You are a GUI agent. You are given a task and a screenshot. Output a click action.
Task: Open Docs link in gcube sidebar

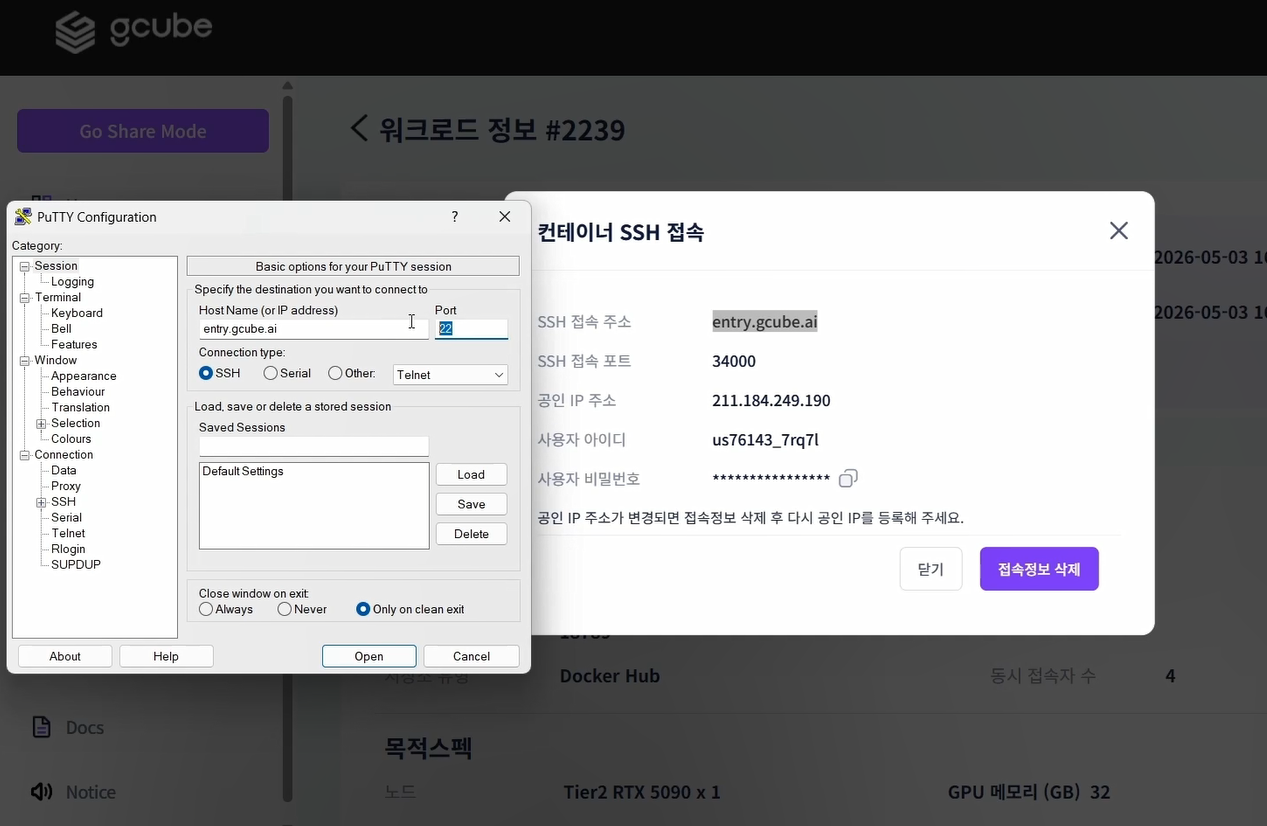tap(85, 727)
